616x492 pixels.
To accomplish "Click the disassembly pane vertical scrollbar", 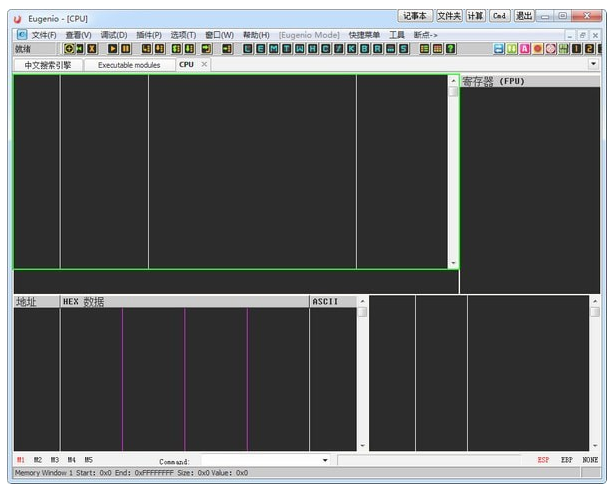I will point(453,170).
